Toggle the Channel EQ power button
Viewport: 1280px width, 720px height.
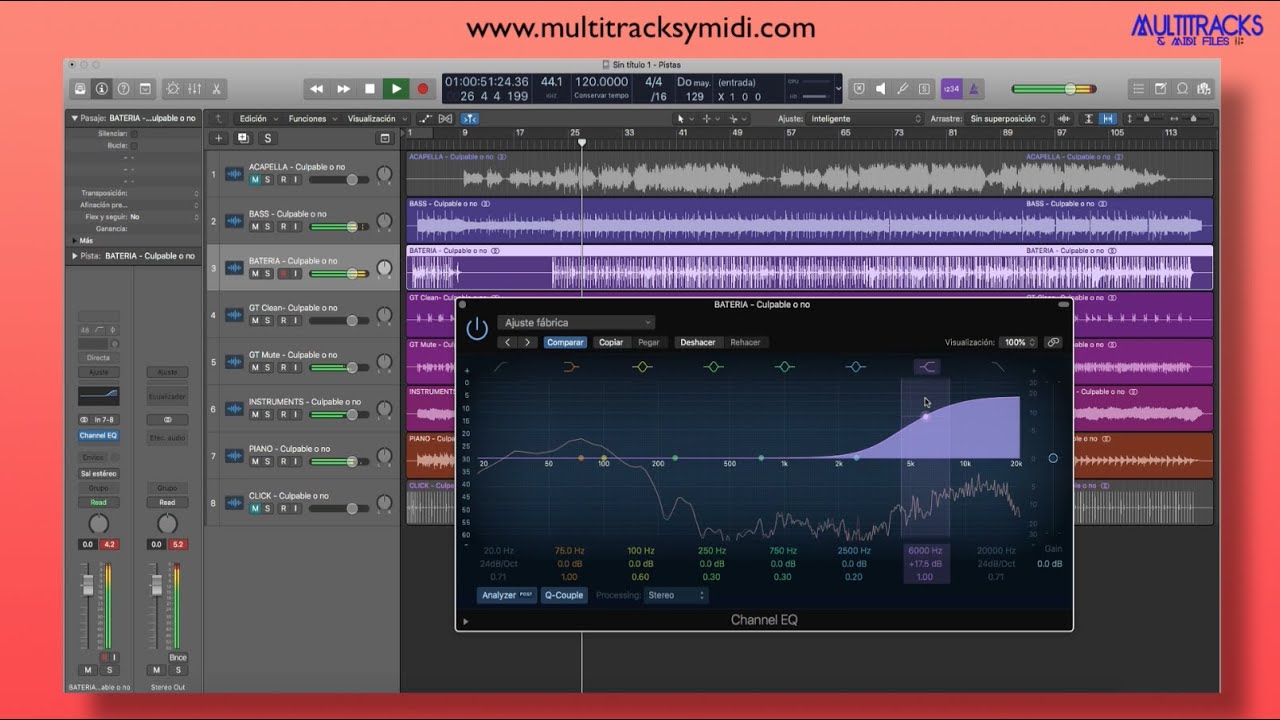[477, 327]
